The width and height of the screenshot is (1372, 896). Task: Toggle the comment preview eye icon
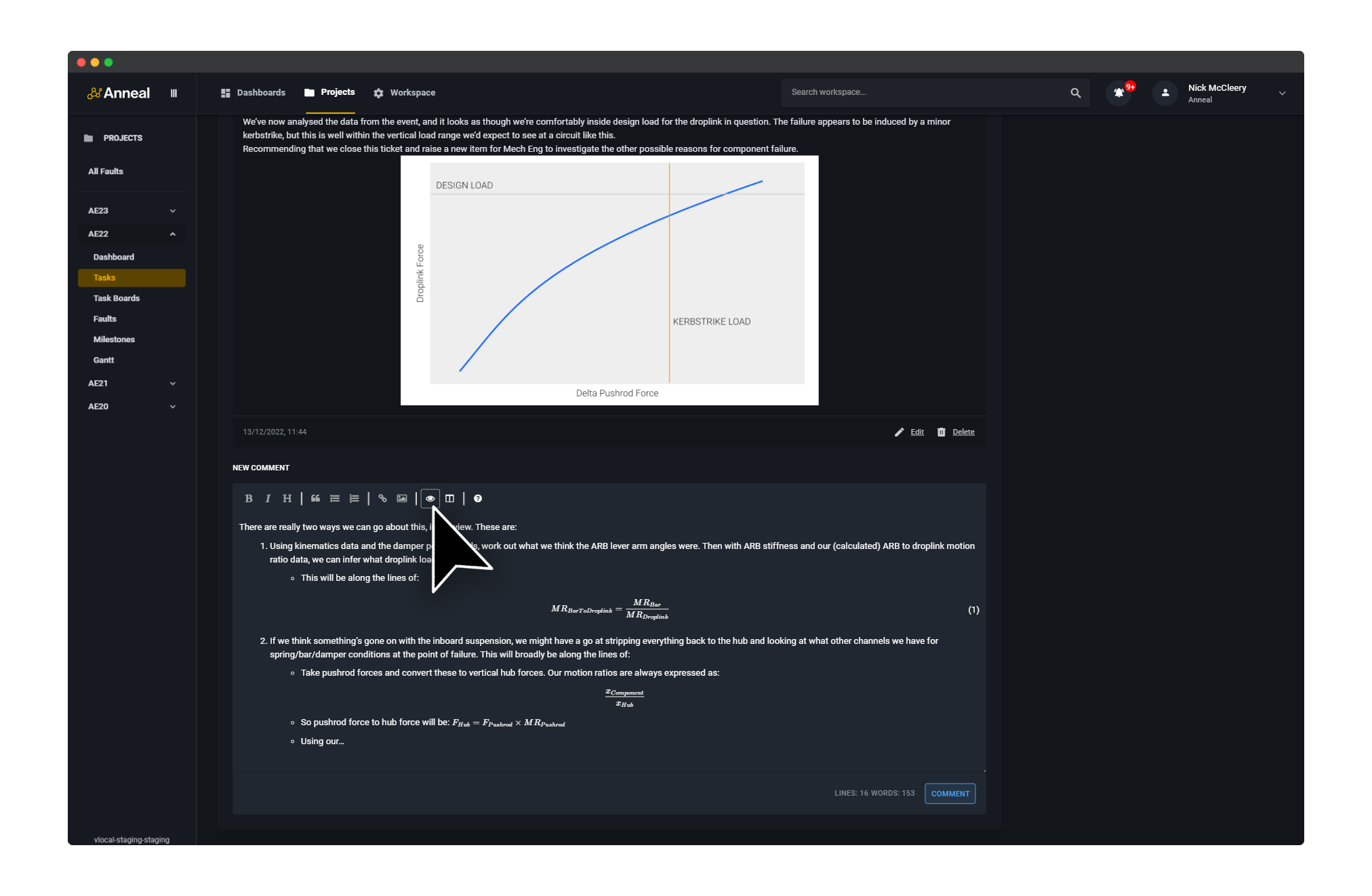click(x=430, y=498)
